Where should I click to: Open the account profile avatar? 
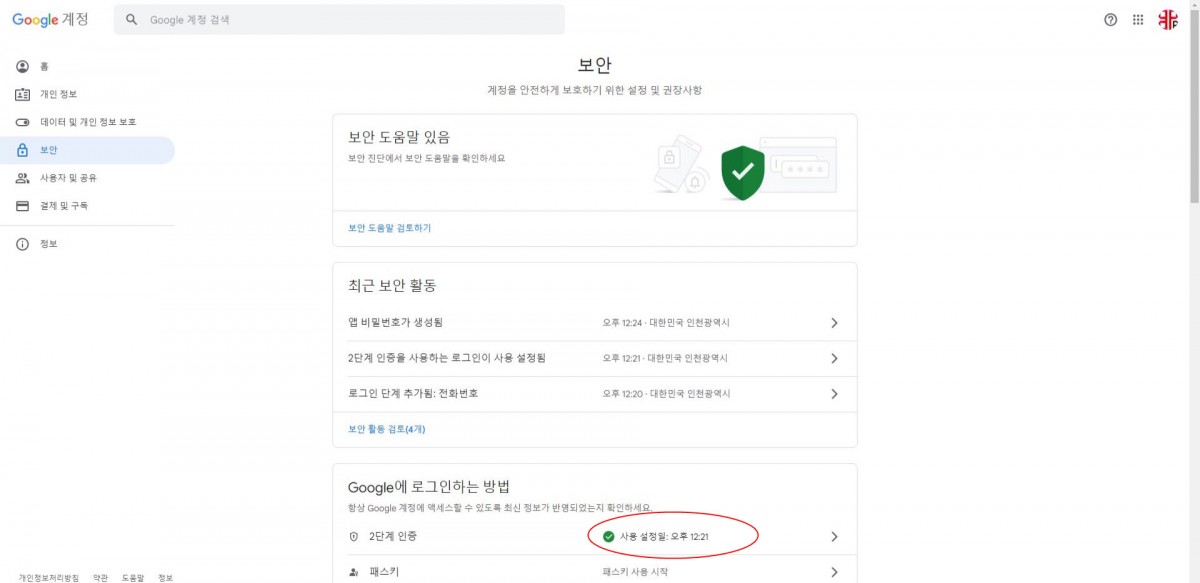point(1168,19)
